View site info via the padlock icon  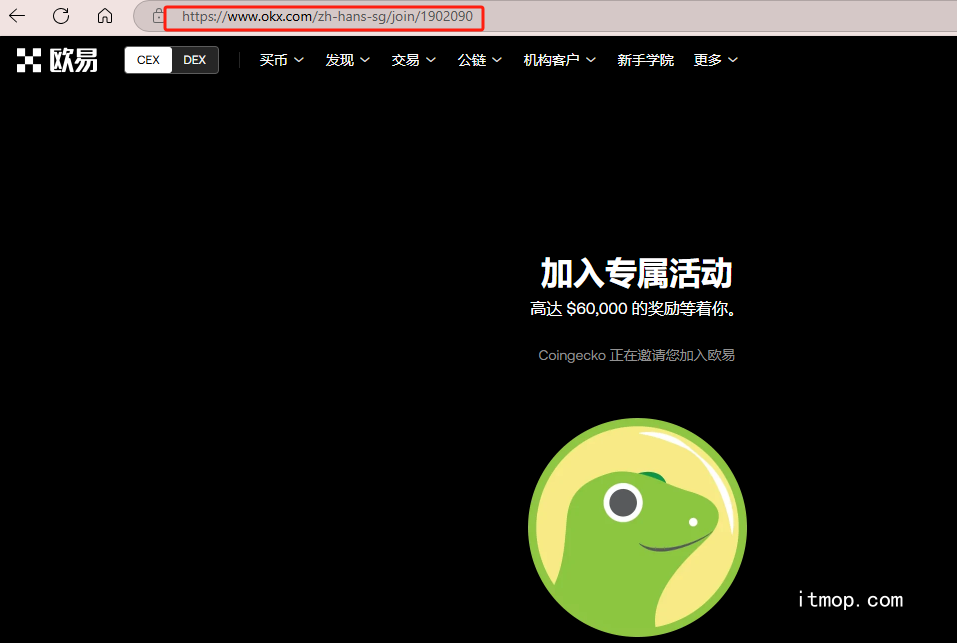click(158, 16)
